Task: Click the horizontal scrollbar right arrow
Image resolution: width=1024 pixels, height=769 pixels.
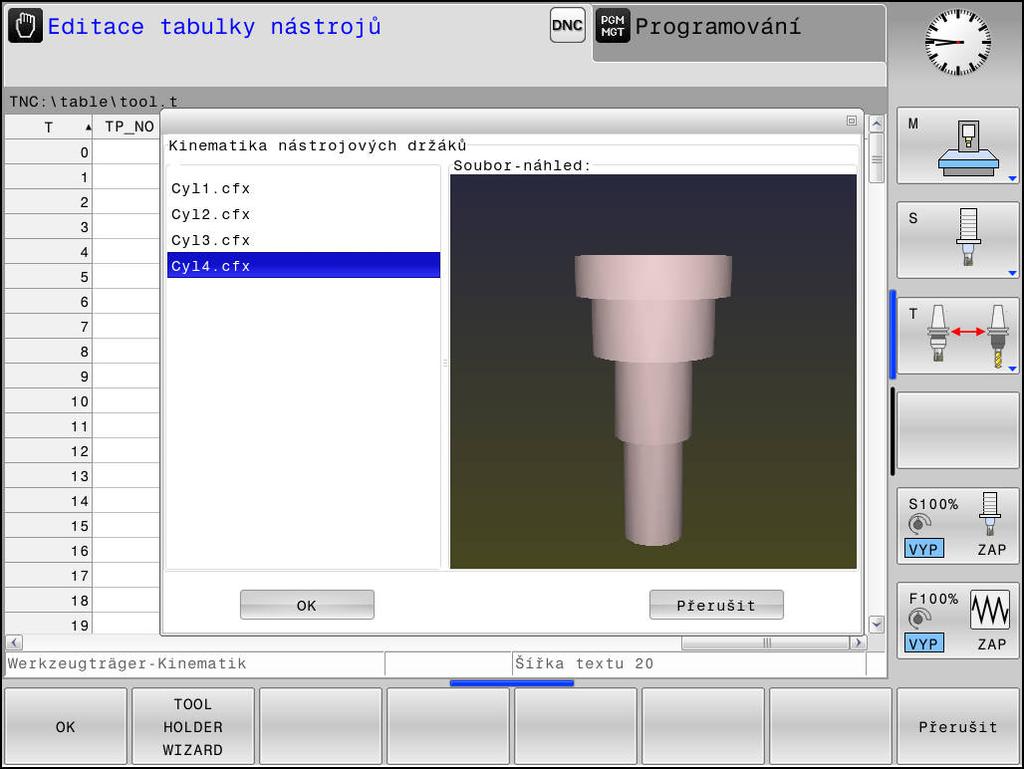Action: click(858, 642)
